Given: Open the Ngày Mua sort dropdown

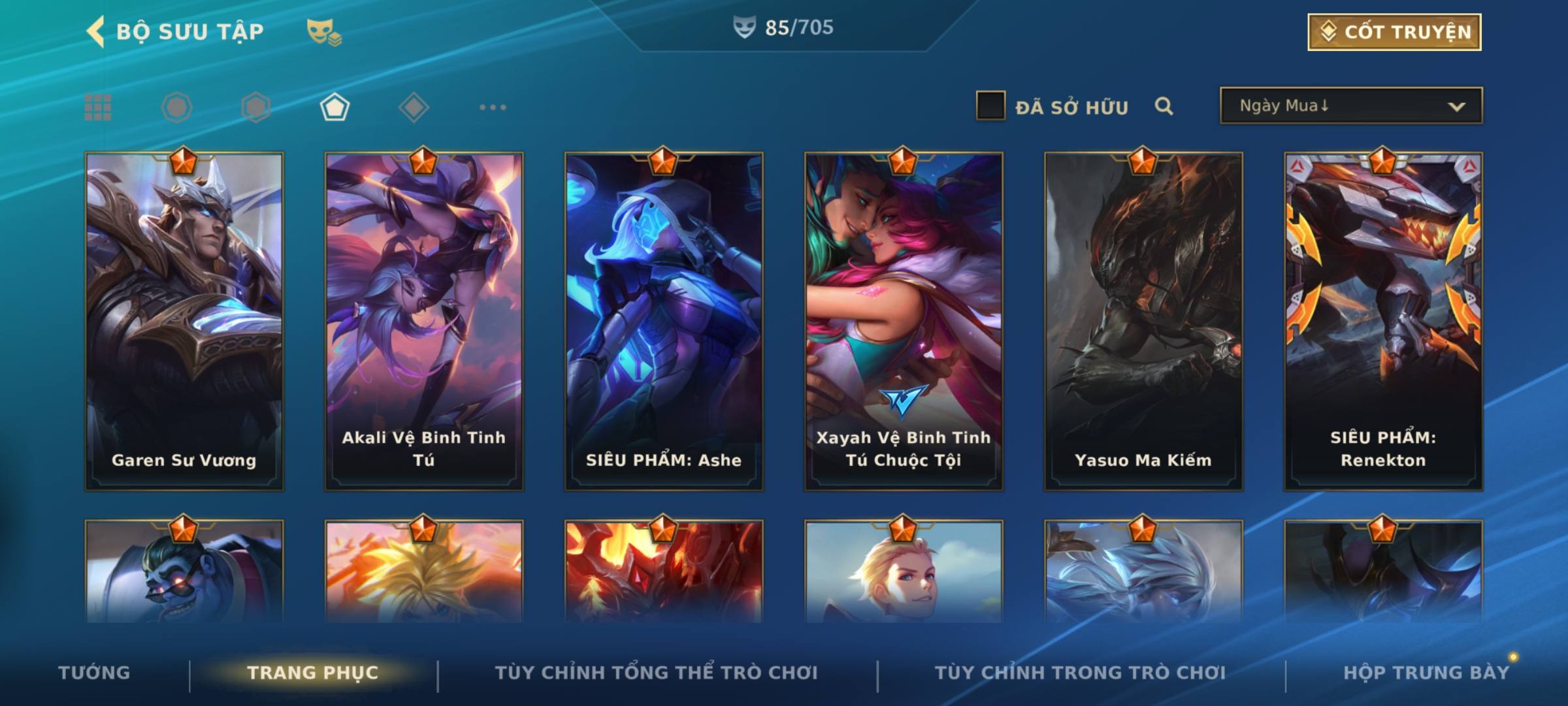Looking at the screenshot, I should (1351, 105).
